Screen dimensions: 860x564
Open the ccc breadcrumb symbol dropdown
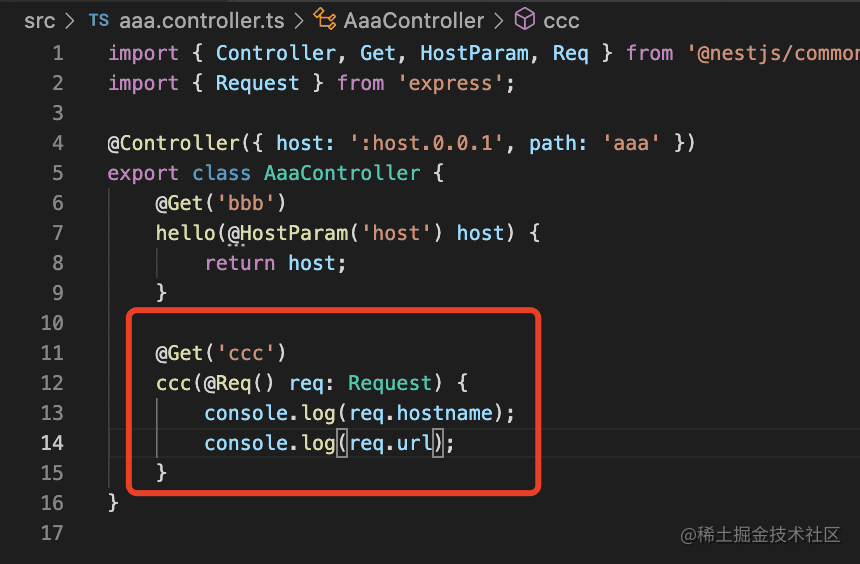pos(561,21)
